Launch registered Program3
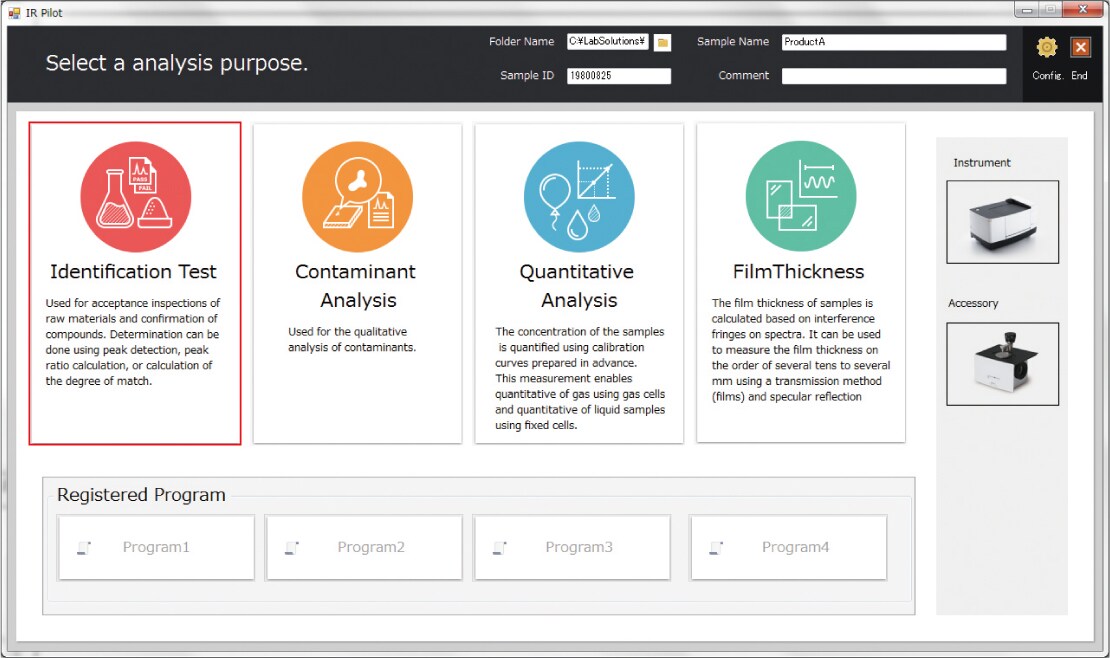 coord(572,547)
